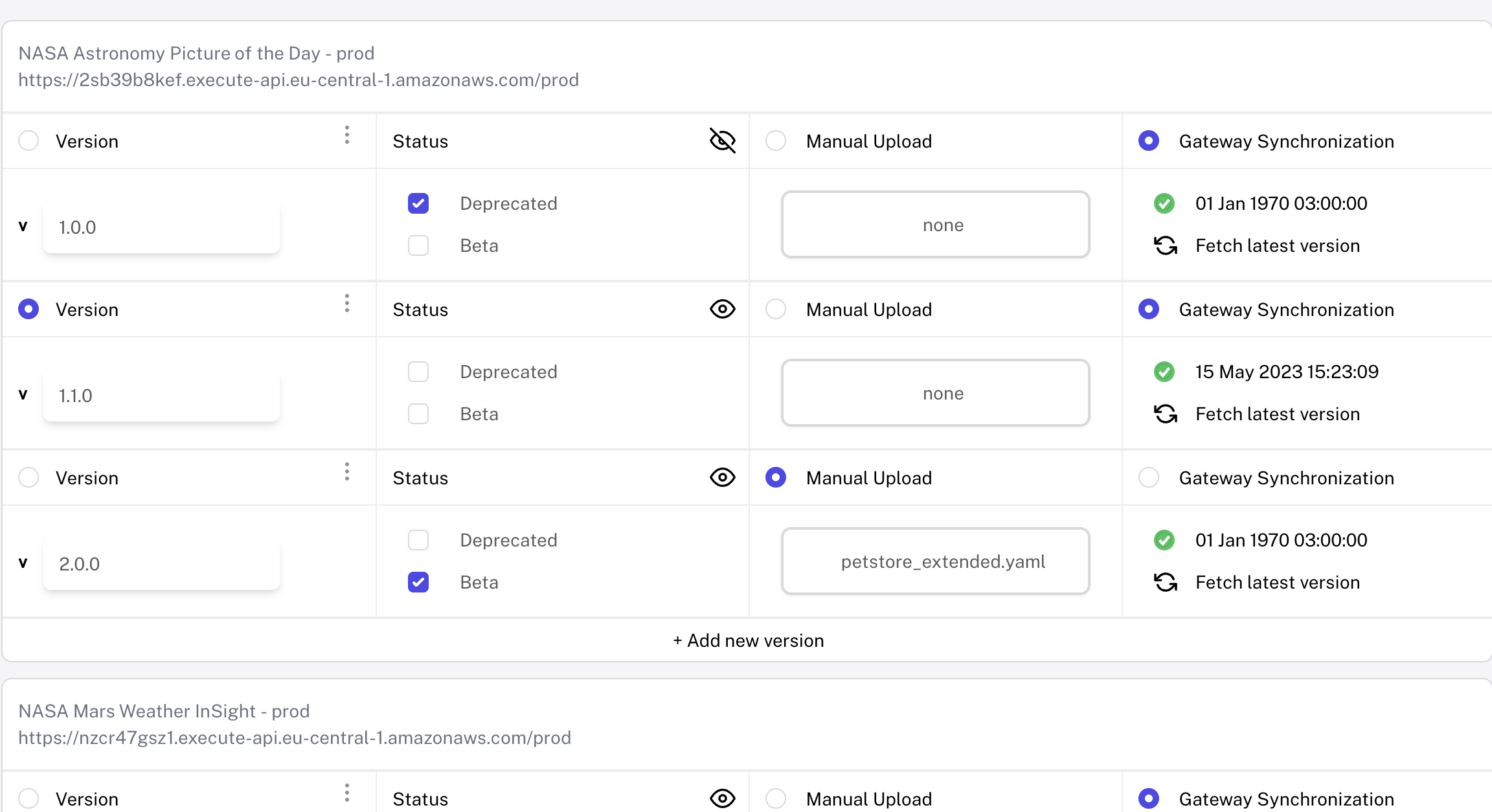Open the petstore_extended.yaml file selector

click(935, 561)
